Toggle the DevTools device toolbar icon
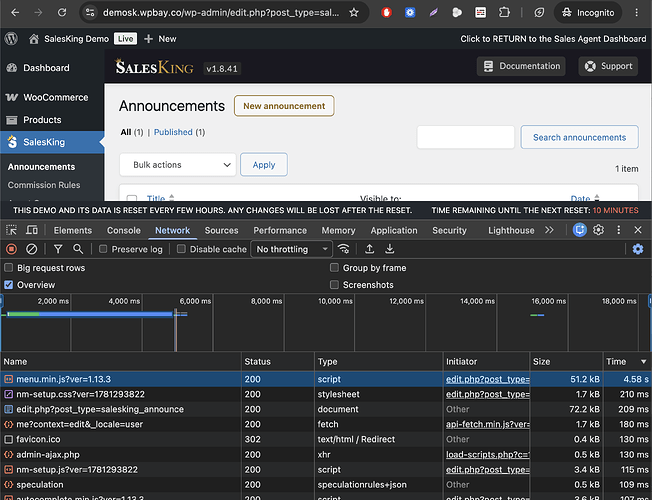652x500 pixels. (x=32, y=230)
